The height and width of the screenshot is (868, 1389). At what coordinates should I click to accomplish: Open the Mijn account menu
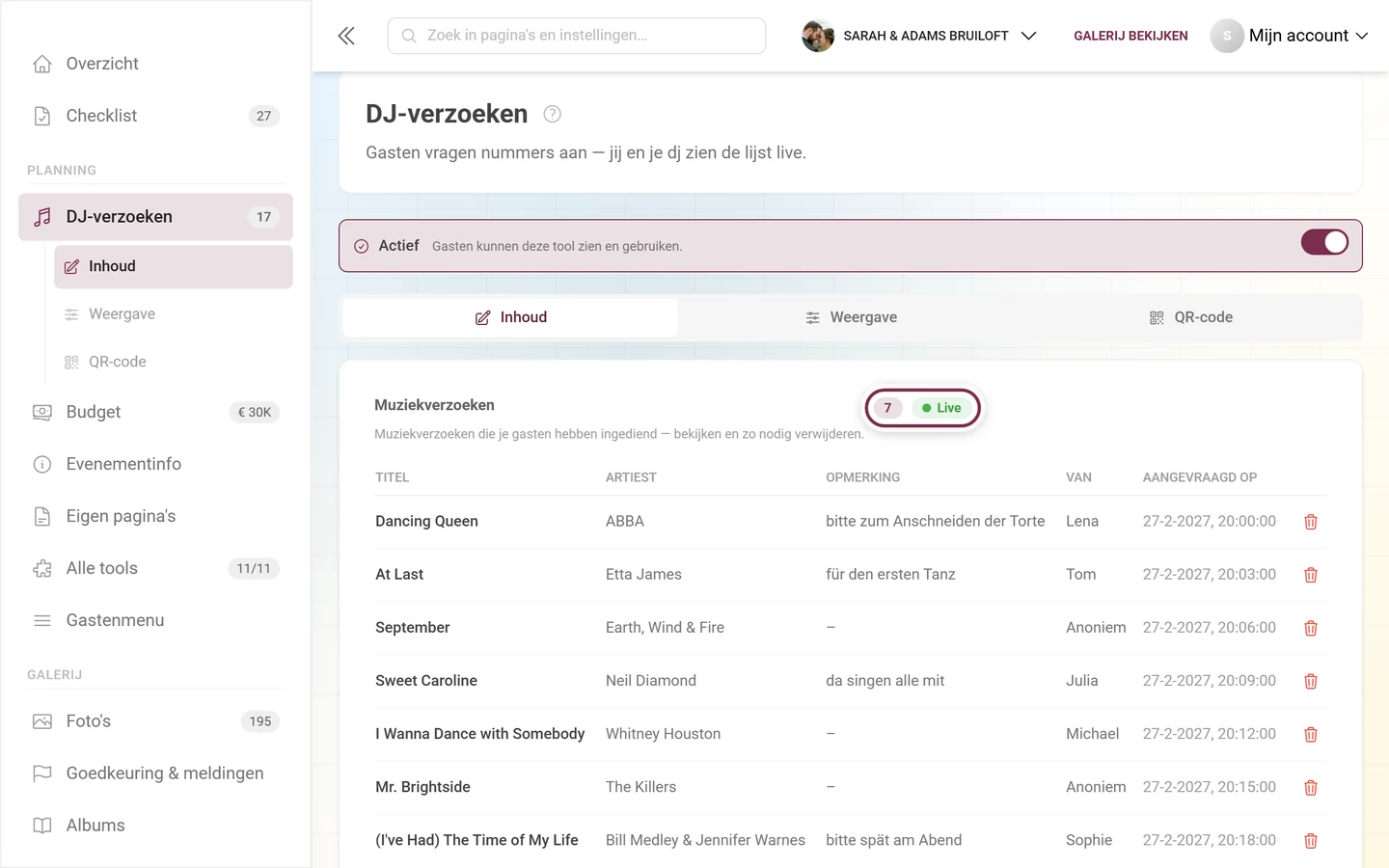click(1290, 36)
